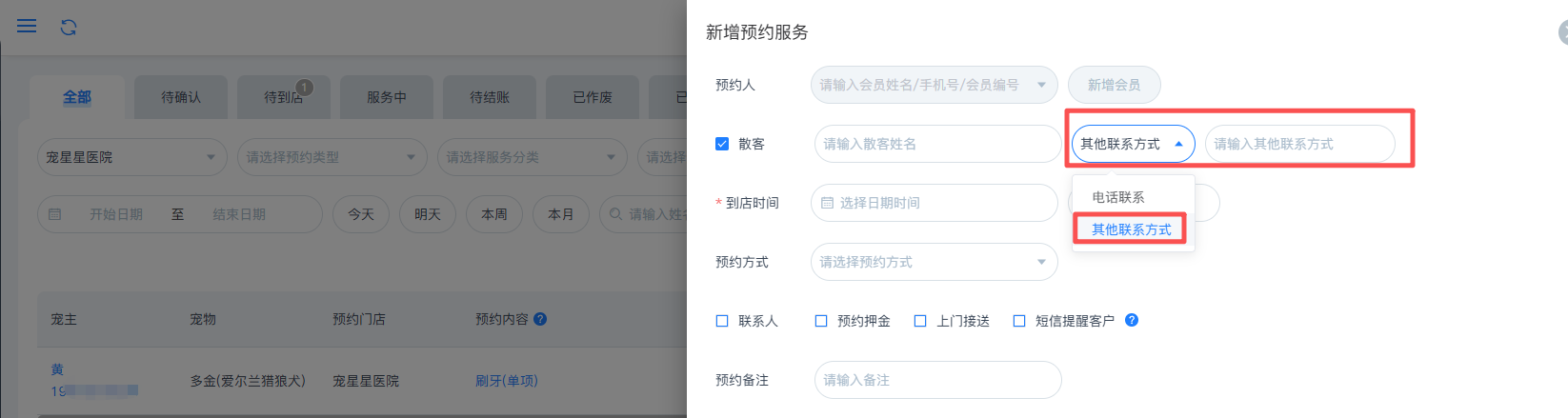Choose 其他联系方式 option in dropdown list

pos(1131,229)
